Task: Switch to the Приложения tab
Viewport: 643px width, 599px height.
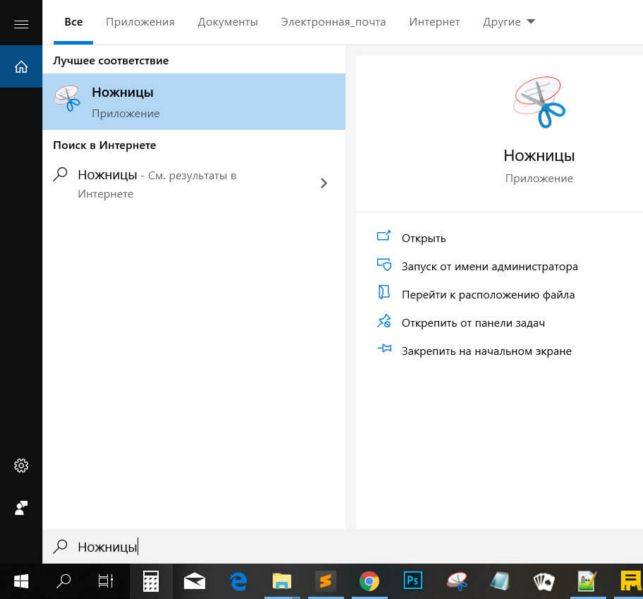Action: coord(140,22)
